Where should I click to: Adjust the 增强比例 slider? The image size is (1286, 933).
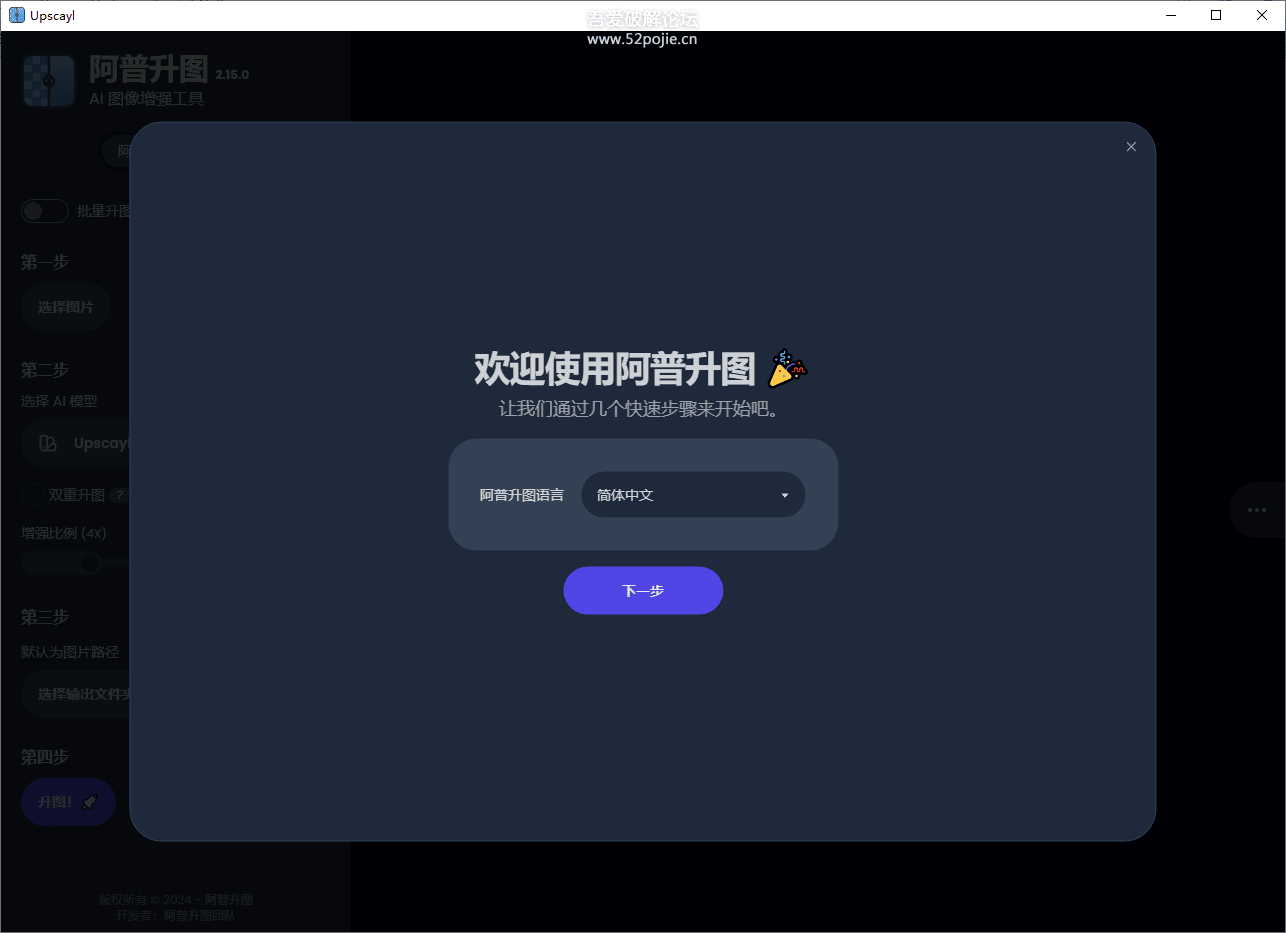76,563
